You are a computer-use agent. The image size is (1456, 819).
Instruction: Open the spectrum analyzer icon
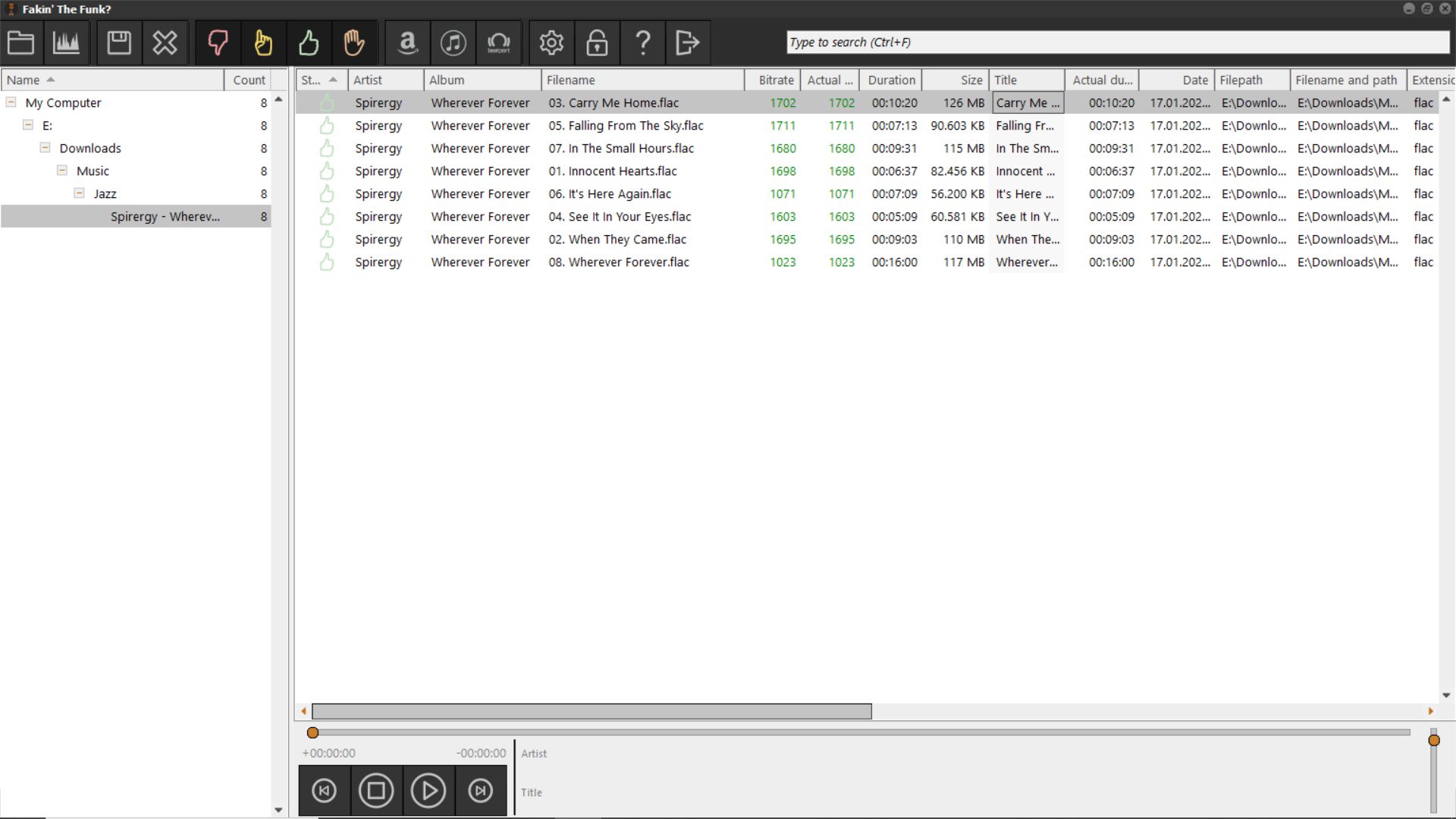coord(66,42)
